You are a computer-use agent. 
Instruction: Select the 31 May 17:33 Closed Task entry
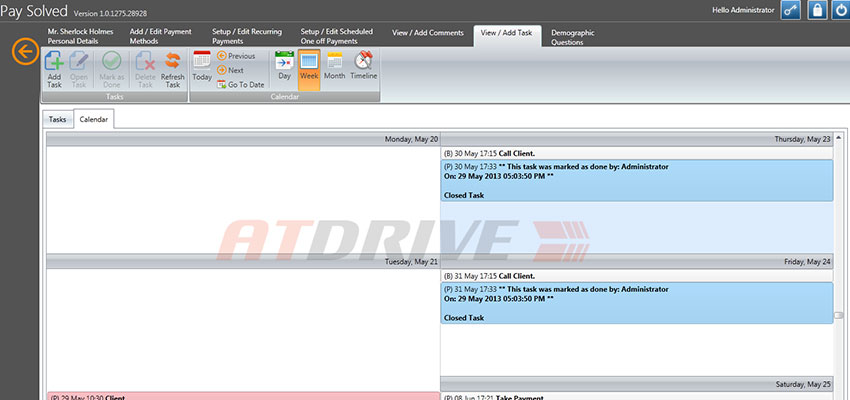[636, 303]
